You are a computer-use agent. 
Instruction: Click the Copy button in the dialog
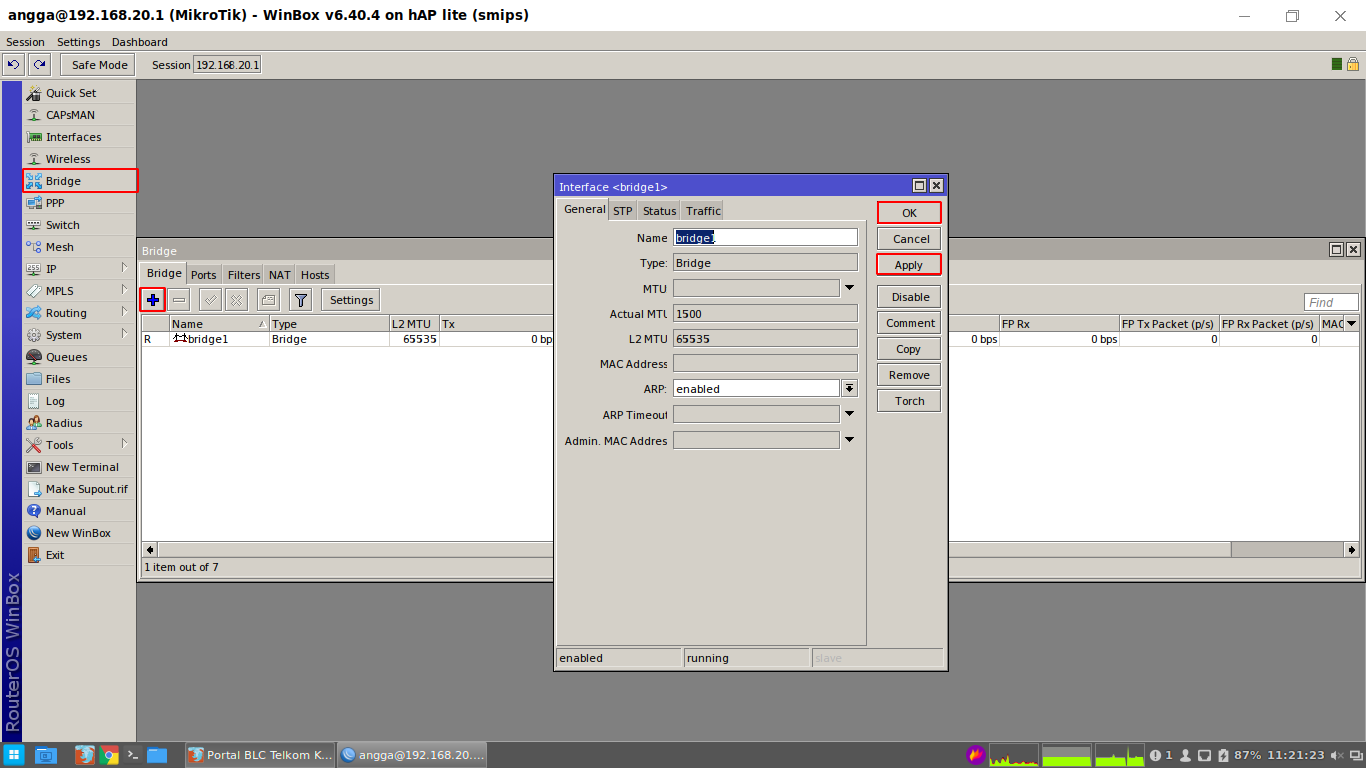pyautogui.click(x=909, y=349)
